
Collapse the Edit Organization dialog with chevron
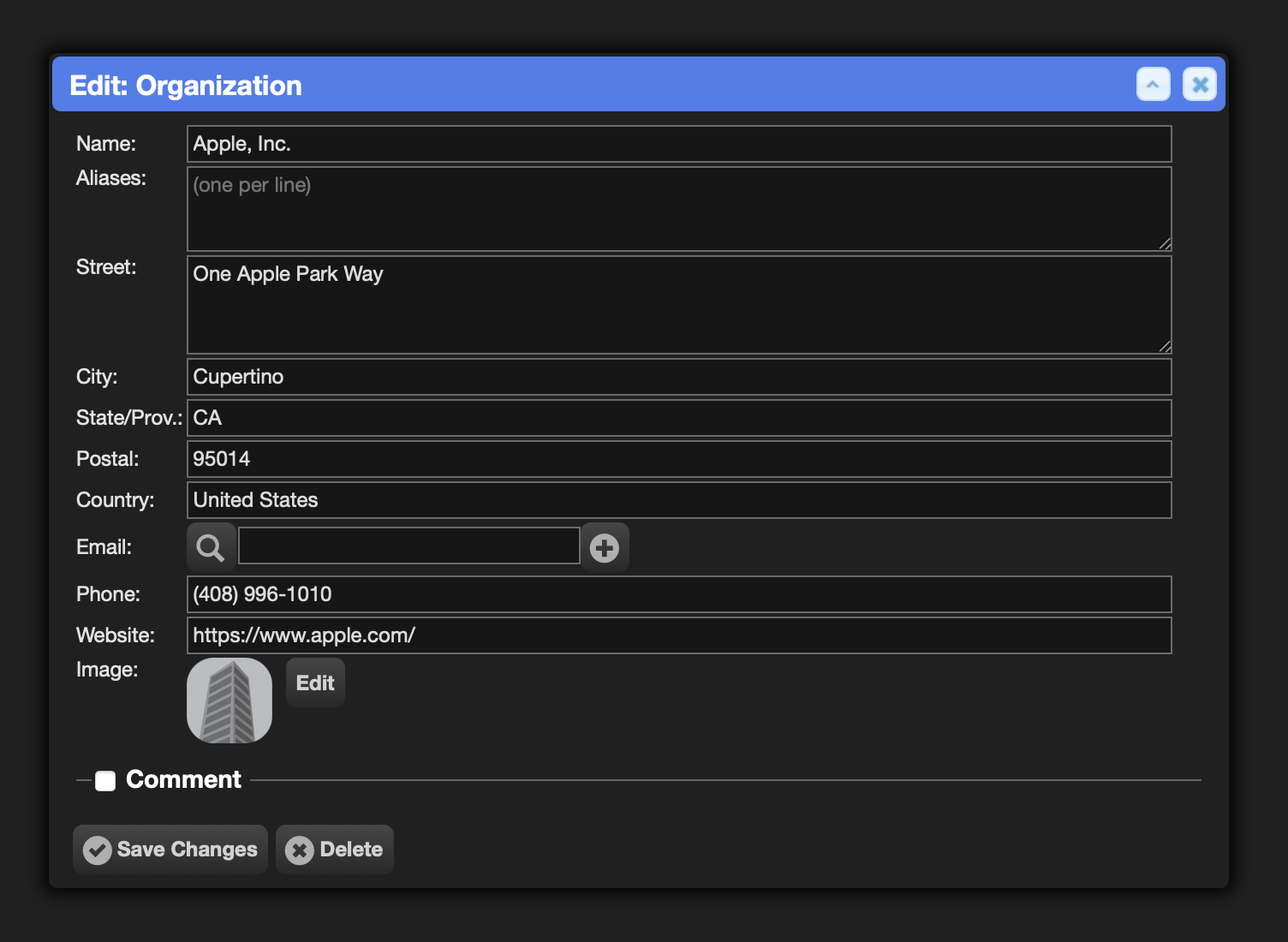tap(1153, 85)
